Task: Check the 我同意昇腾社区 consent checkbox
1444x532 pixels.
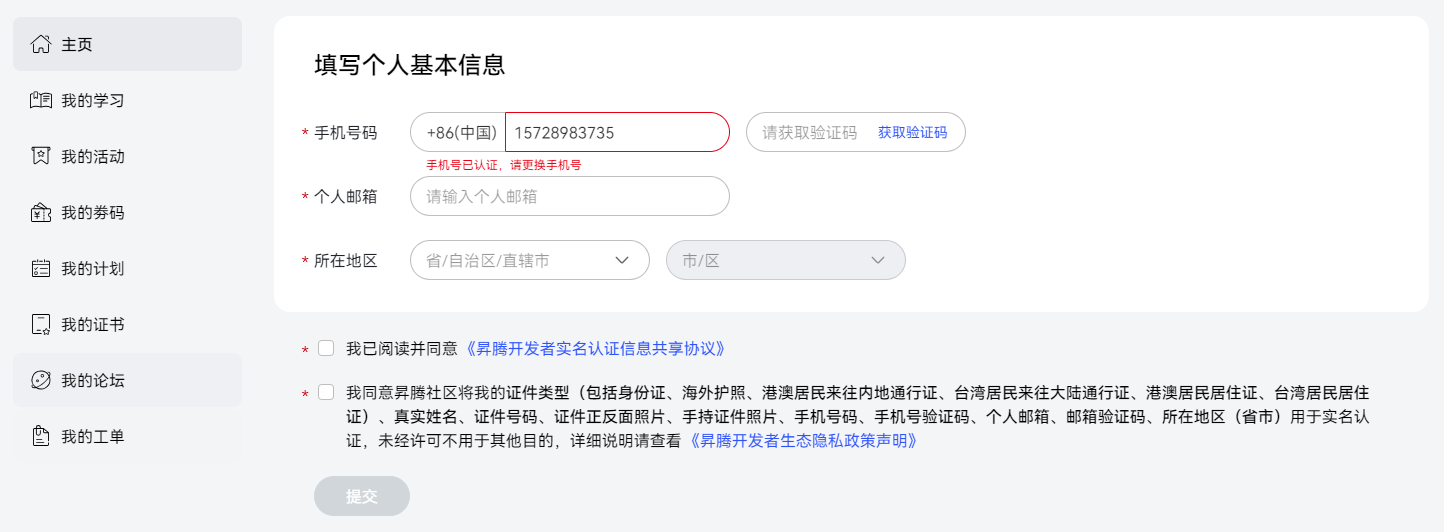Action: click(326, 392)
